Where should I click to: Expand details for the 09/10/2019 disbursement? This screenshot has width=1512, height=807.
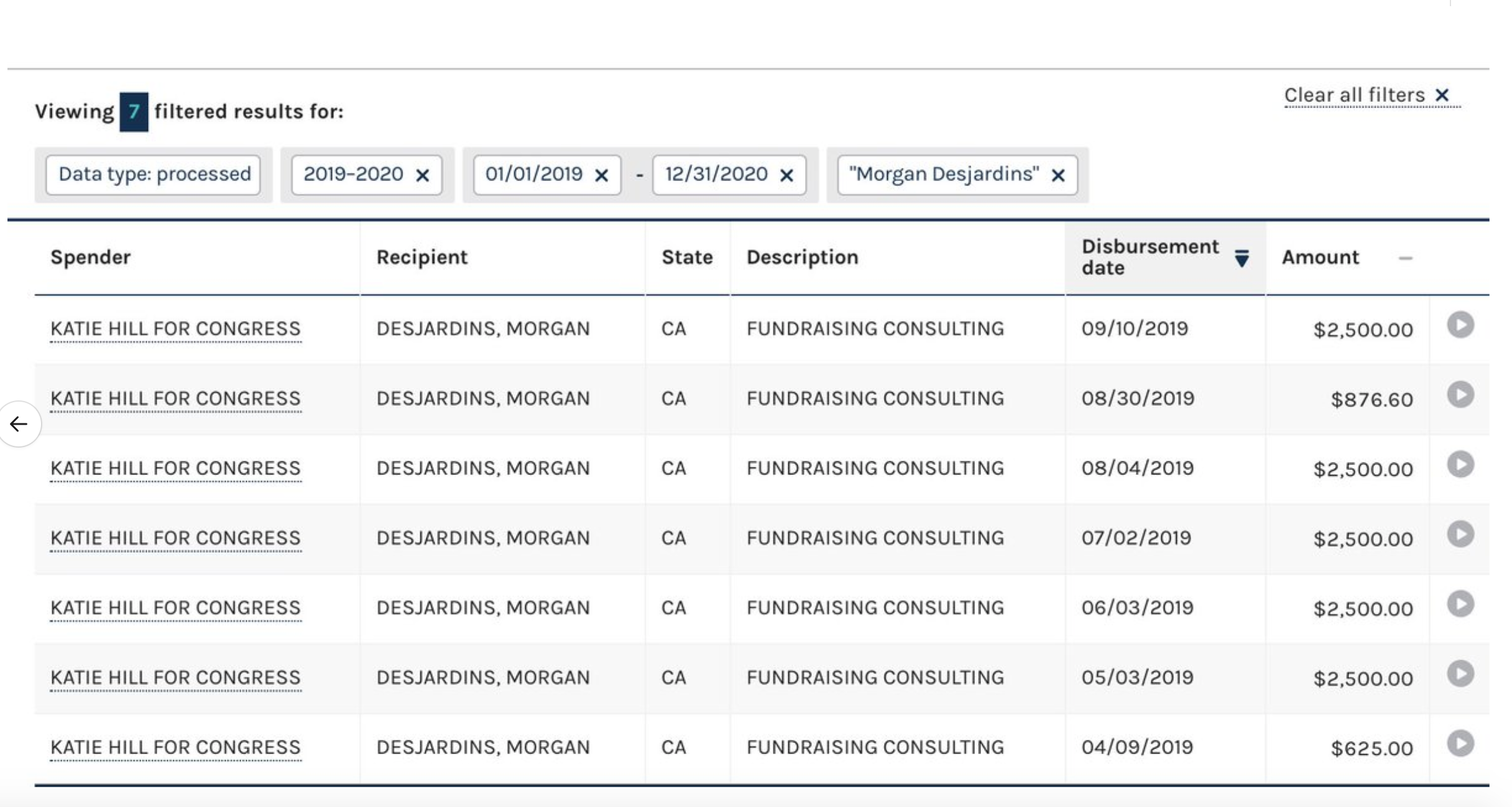1460,325
